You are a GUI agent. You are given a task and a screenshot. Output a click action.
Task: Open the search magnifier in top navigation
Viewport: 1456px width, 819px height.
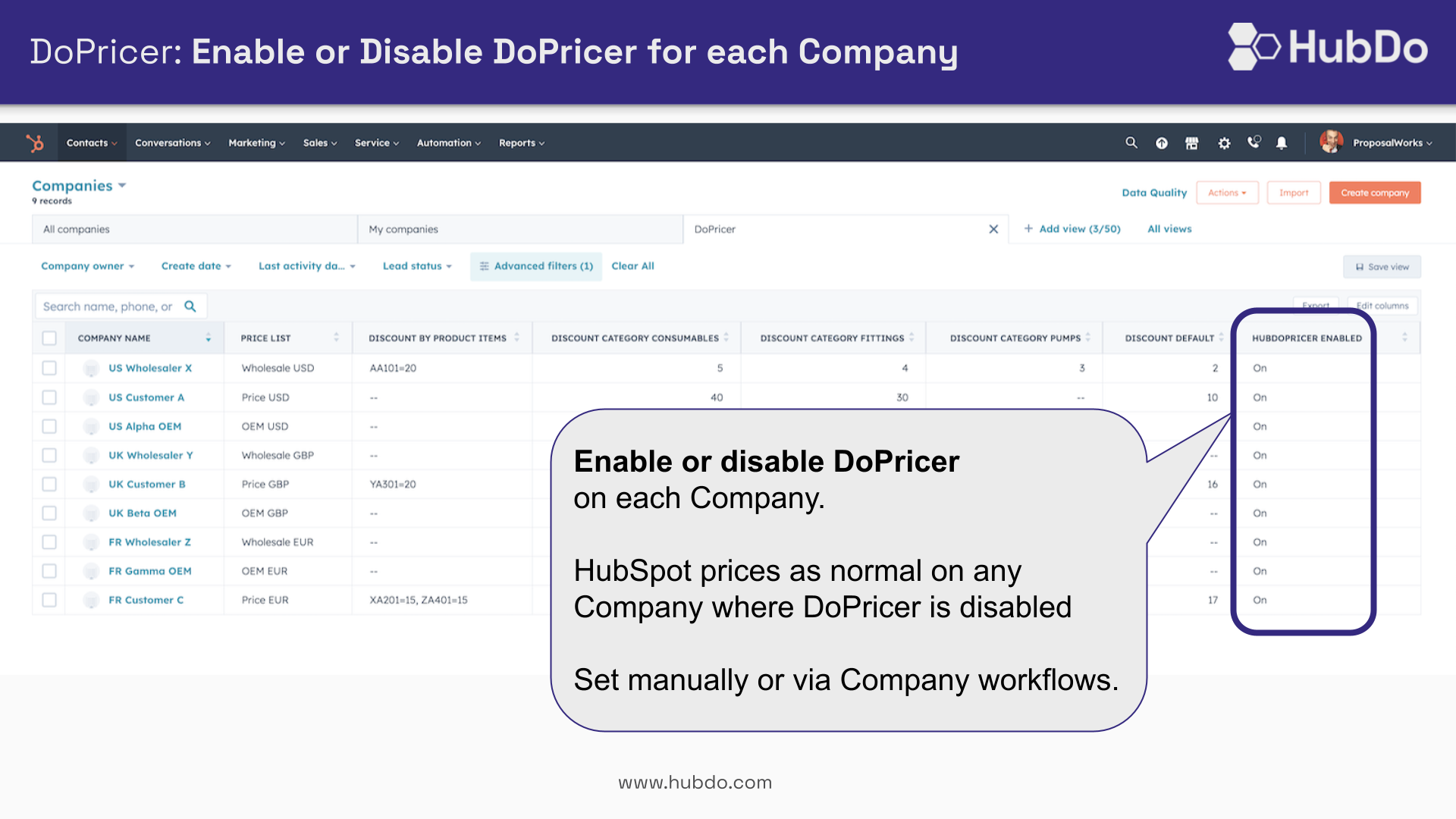(x=1131, y=143)
